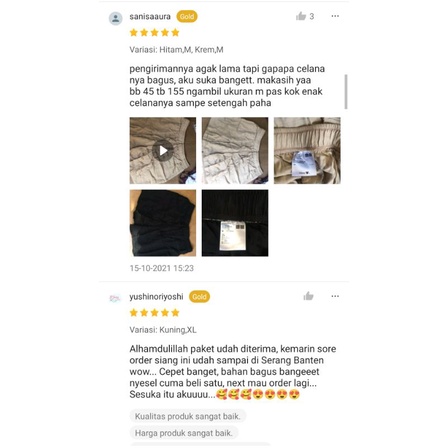Image resolution: width=448 pixels, height=448 pixels.
Task: View cream waistband label photo
Action: click(307, 150)
